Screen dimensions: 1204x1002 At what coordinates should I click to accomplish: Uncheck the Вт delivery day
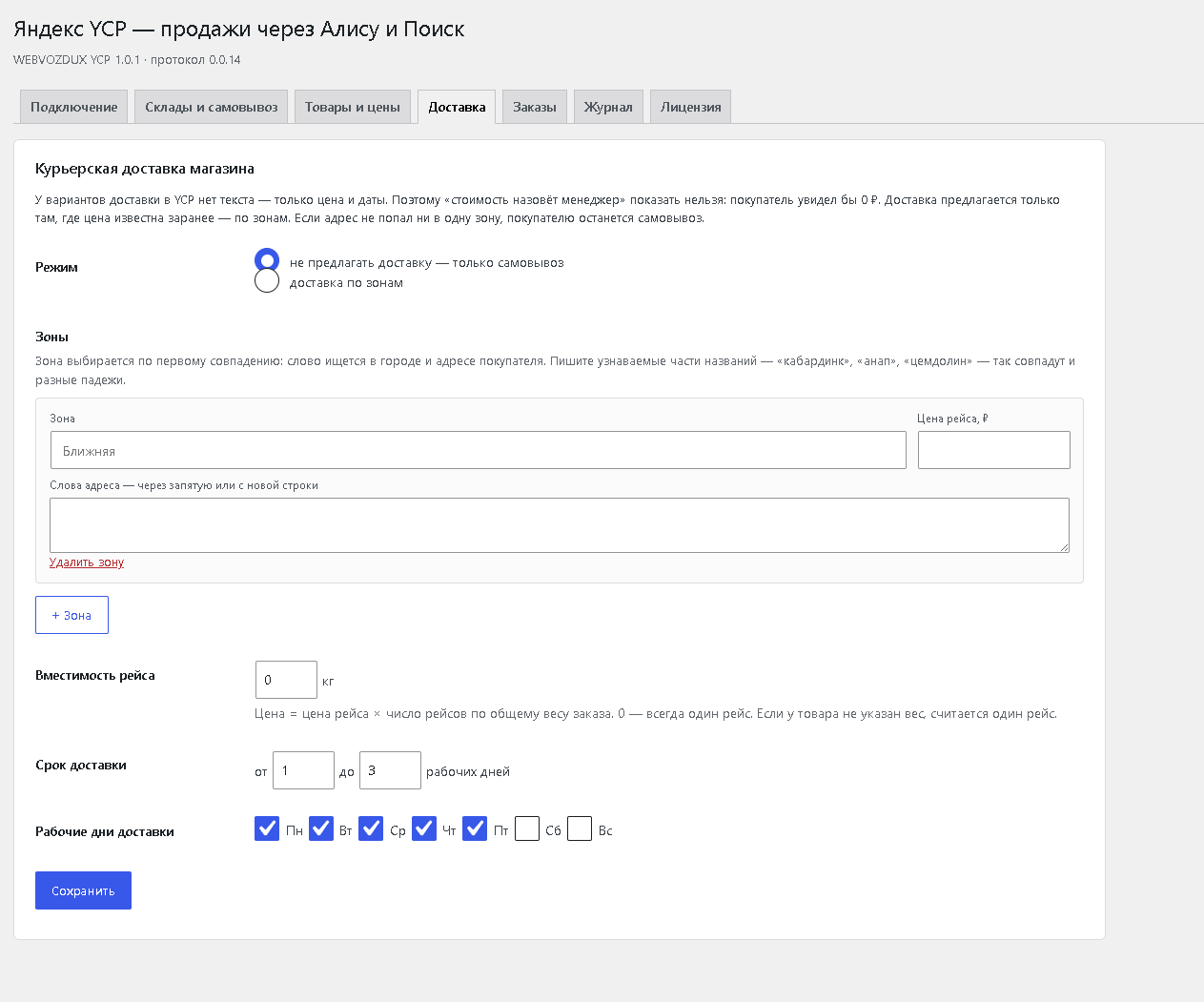(x=321, y=828)
